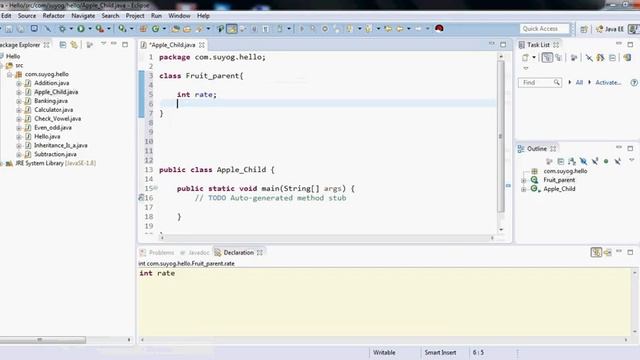The height and width of the screenshot is (360, 640).
Task: Click Link with Editor icon in Package Explorer
Action: pos(74,44)
